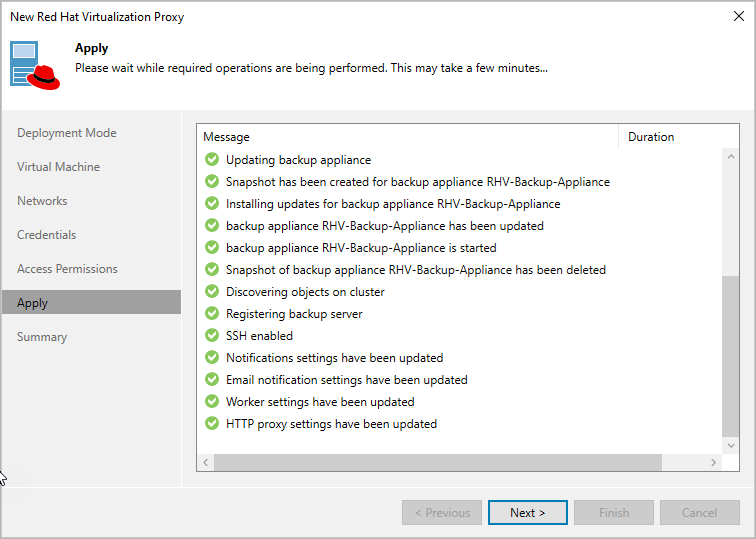
Task: Click the green check beside Updating backup appliance
Action: tap(212, 159)
